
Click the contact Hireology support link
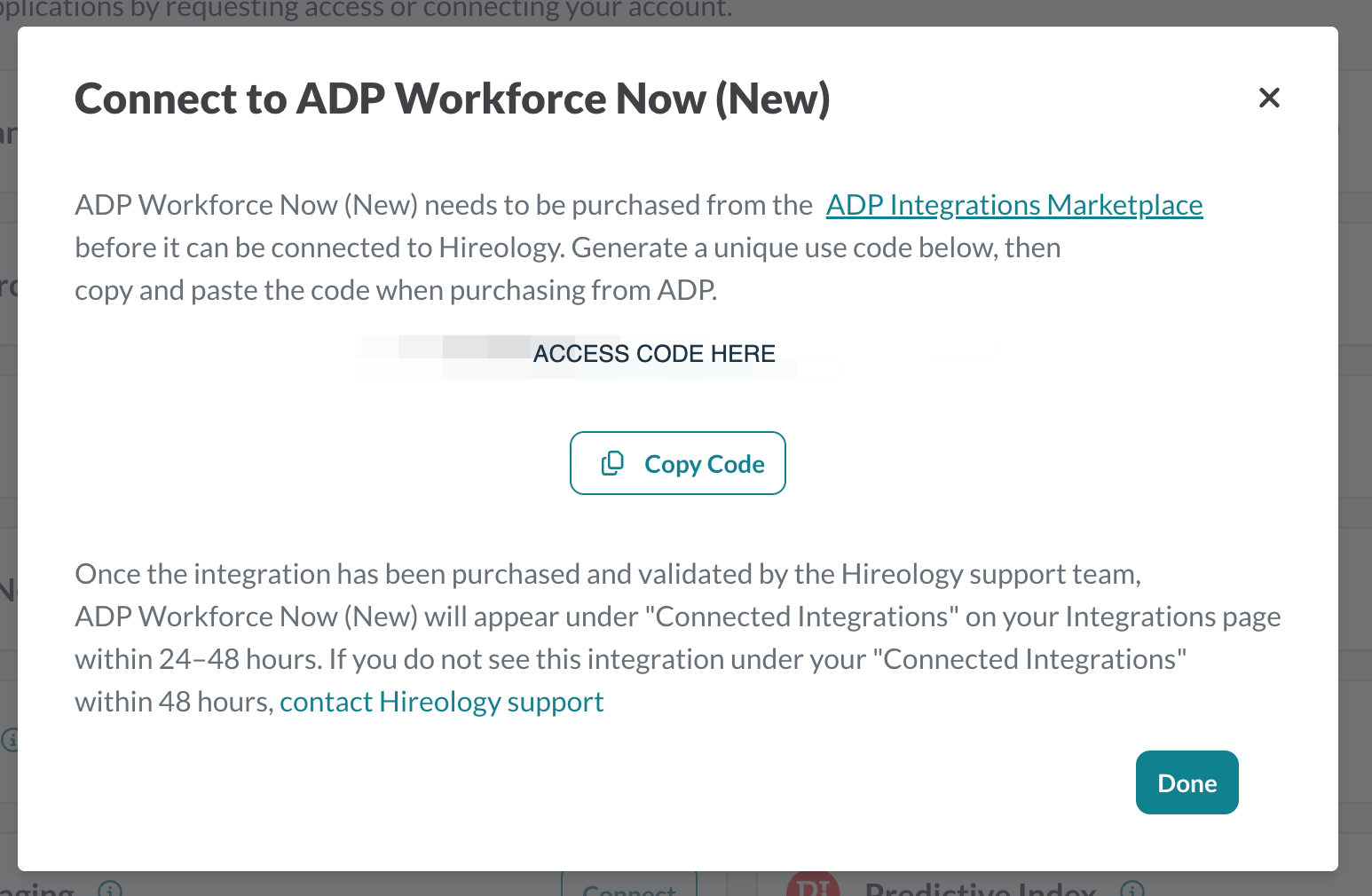pyautogui.click(x=442, y=702)
